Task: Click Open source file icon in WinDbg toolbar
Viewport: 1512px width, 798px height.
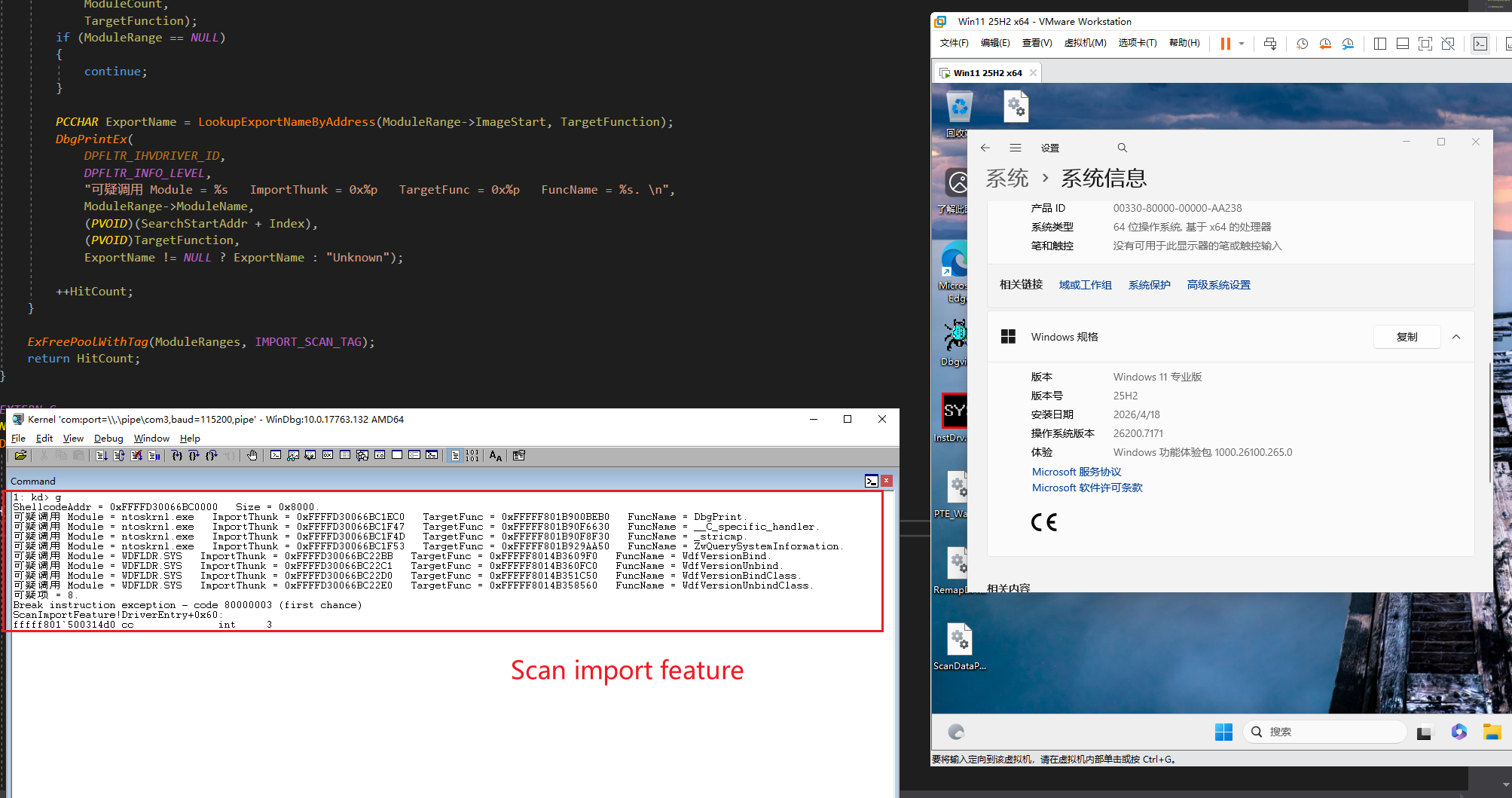Action: [20, 455]
